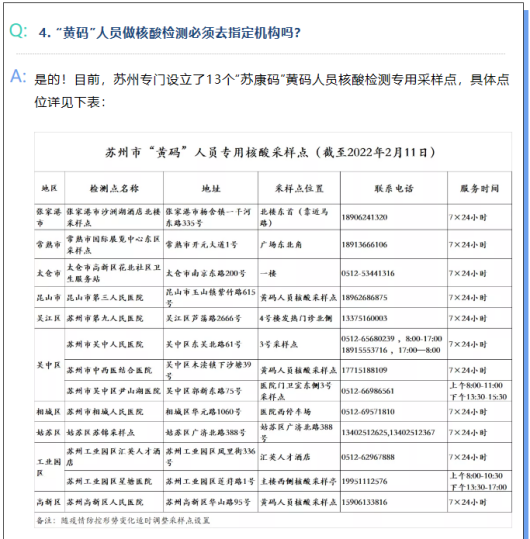Click the "苏州工业园区汇英人才酒店" name cell
This screenshot has height=539, width=530.
click(x=113, y=456)
